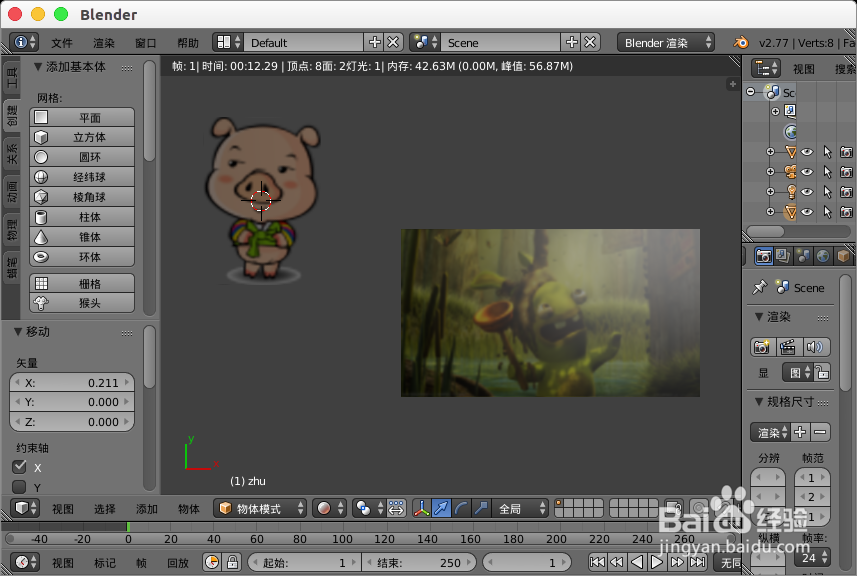Open the 3D view 添加 menu

146,509
